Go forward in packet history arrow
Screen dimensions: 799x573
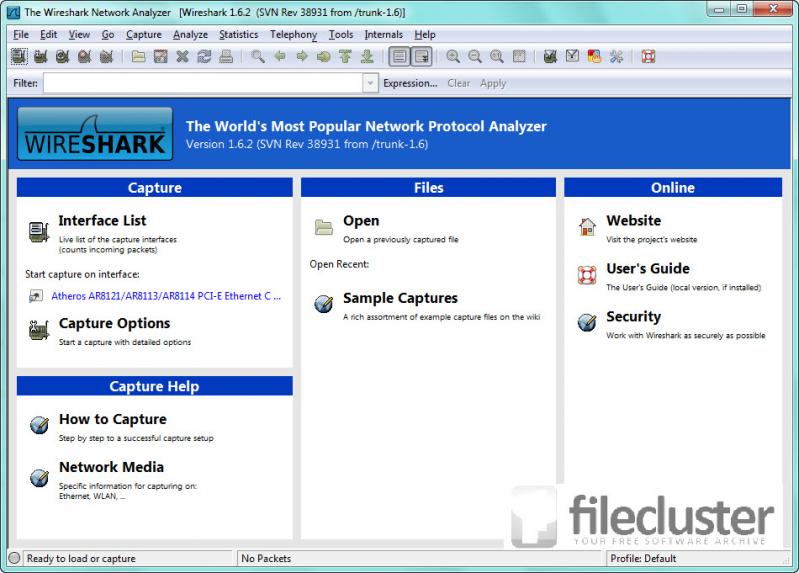tap(302, 56)
